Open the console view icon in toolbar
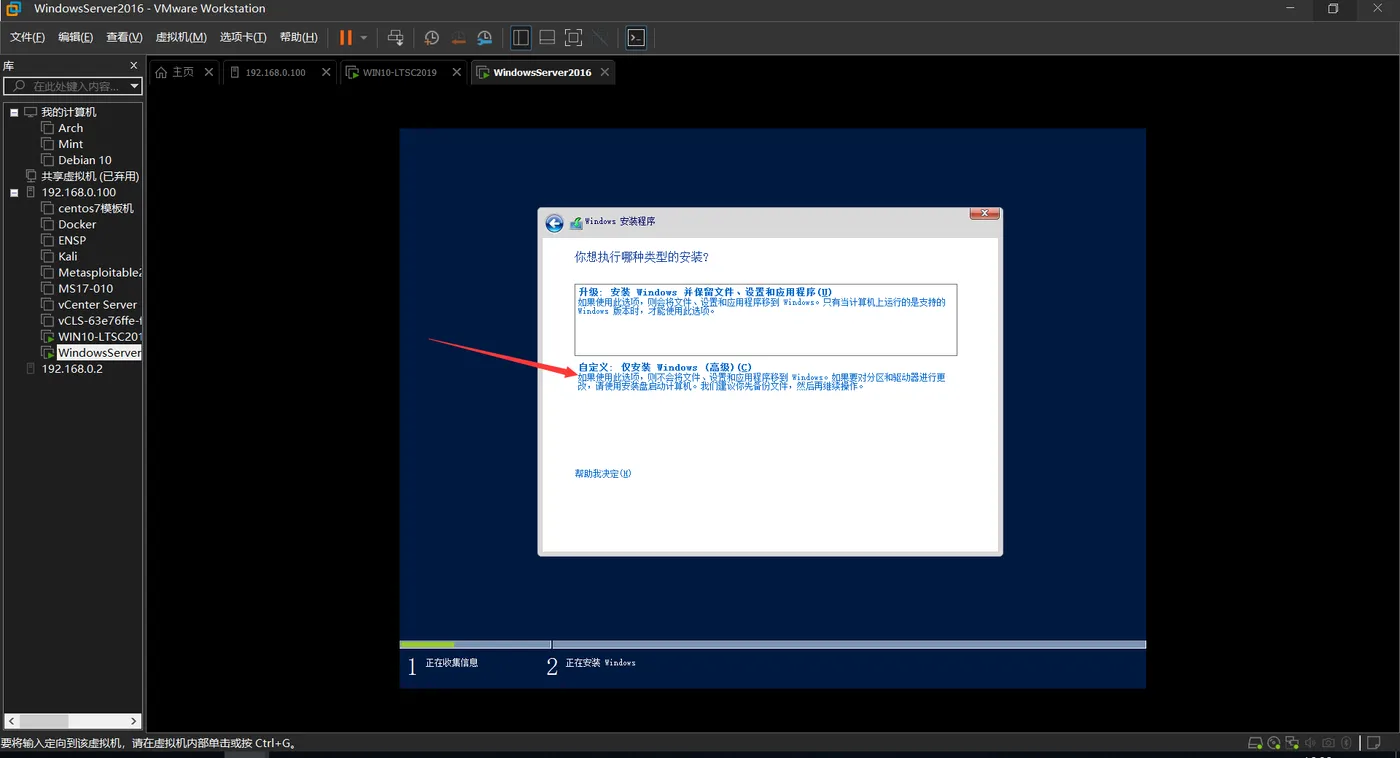The width and height of the screenshot is (1400, 758). (x=636, y=38)
